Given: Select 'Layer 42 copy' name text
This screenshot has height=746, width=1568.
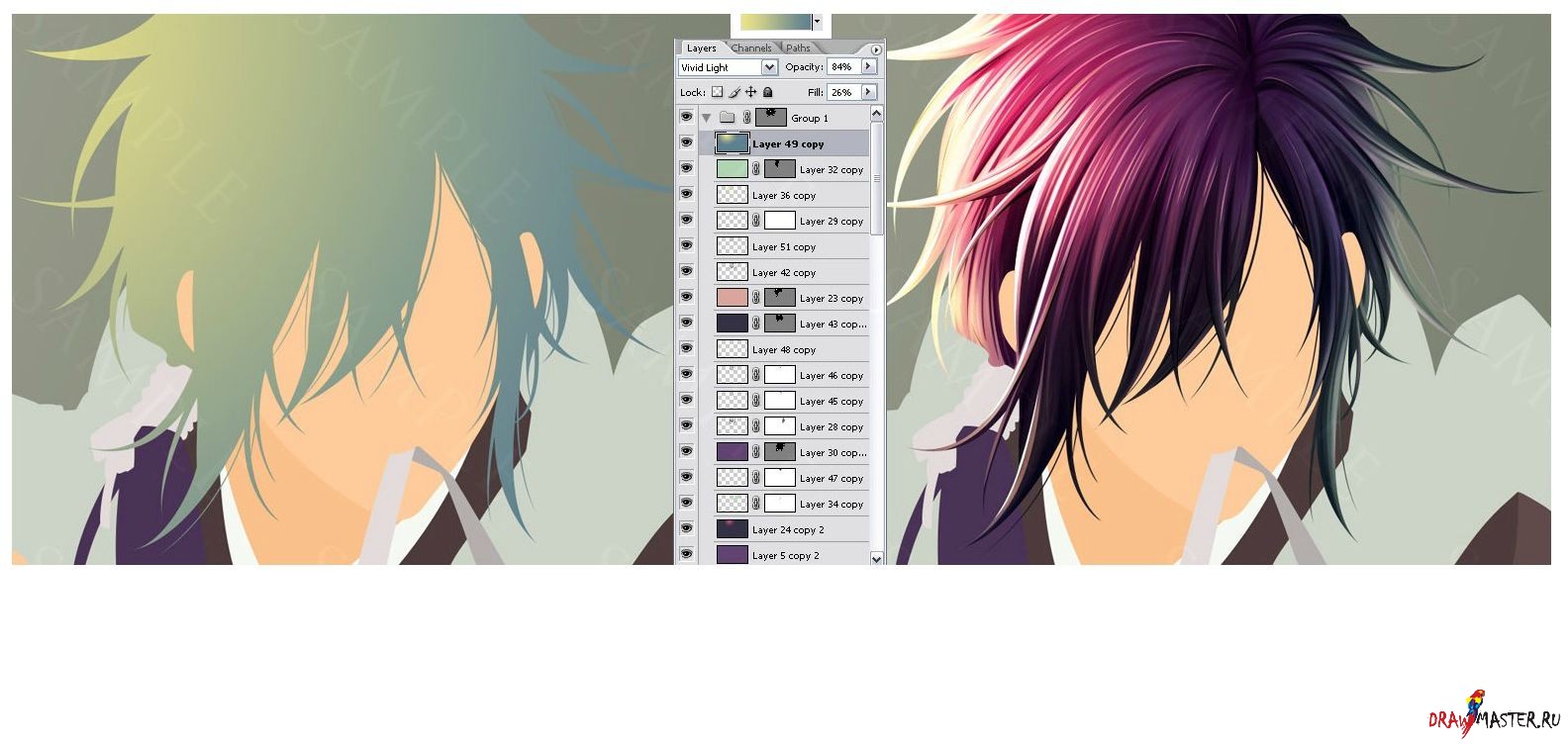Looking at the screenshot, I should pyautogui.click(x=784, y=273).
